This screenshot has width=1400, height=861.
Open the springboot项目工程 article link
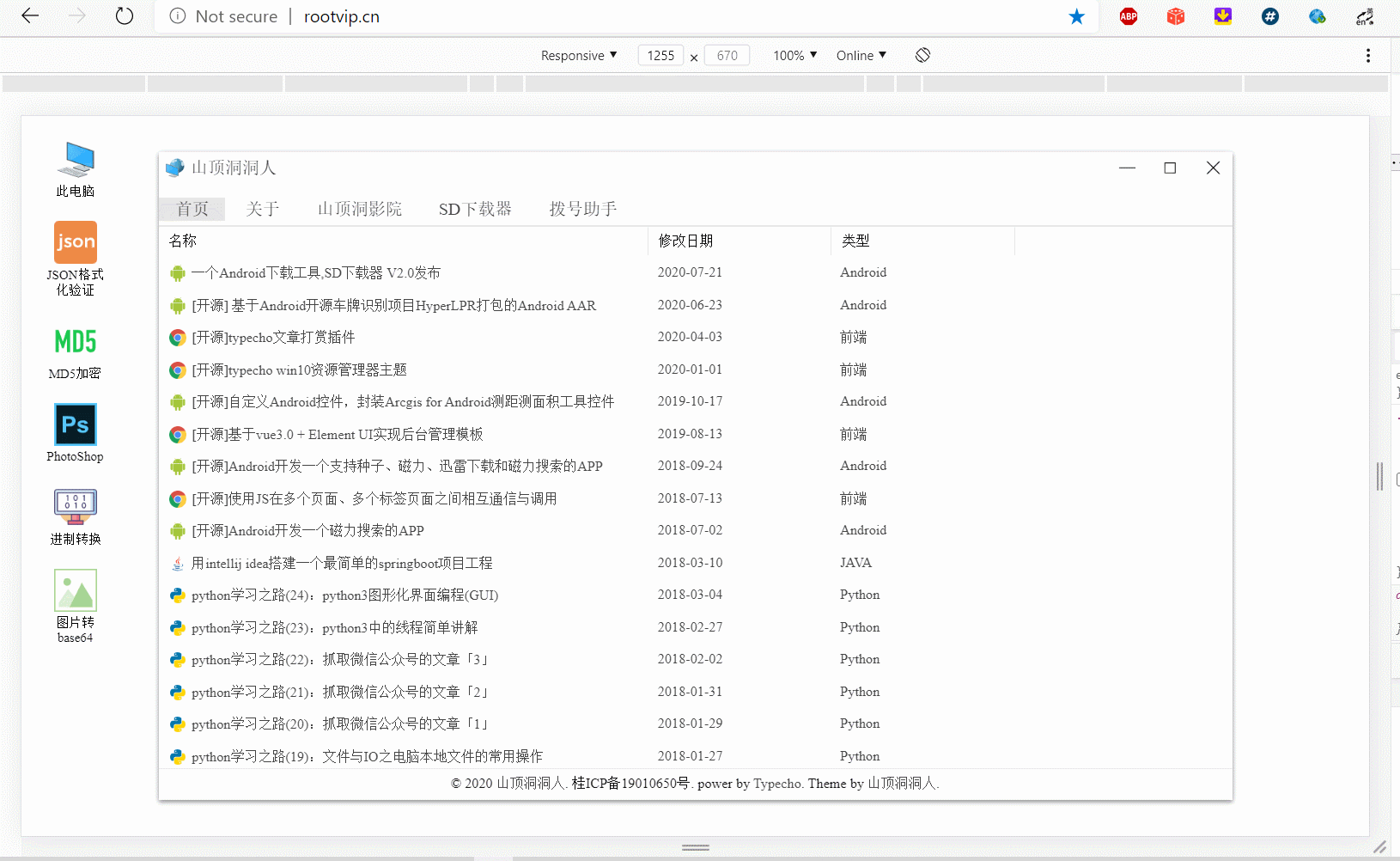coord(342,564)
